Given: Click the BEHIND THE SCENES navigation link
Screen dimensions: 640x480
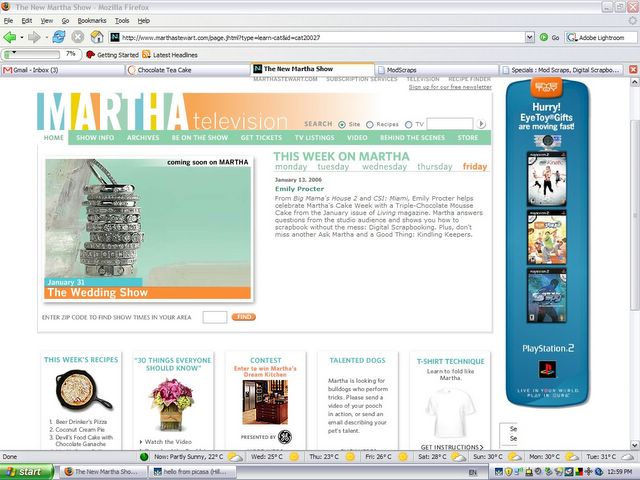Looking at the screenshot, I should [412, 138].
